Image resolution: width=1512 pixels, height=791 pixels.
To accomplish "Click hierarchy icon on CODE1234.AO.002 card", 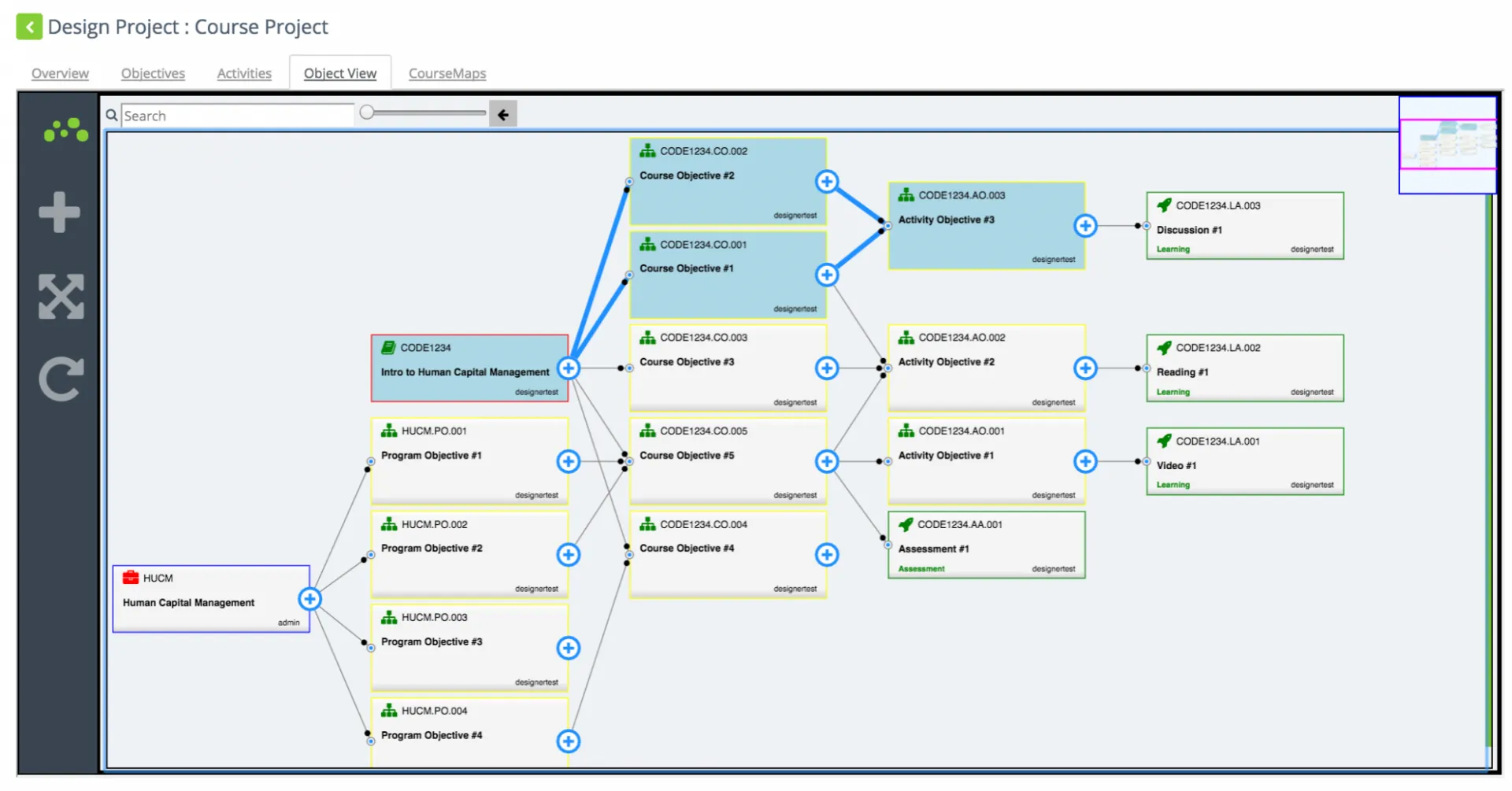I will pos(906,337).
